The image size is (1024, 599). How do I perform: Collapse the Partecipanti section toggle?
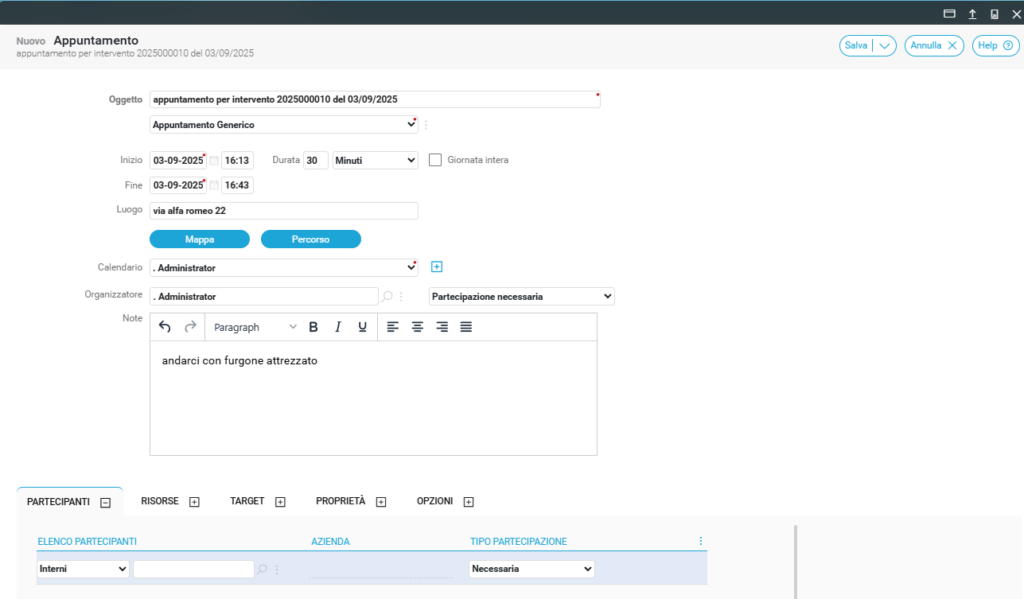tap(105, 502)
